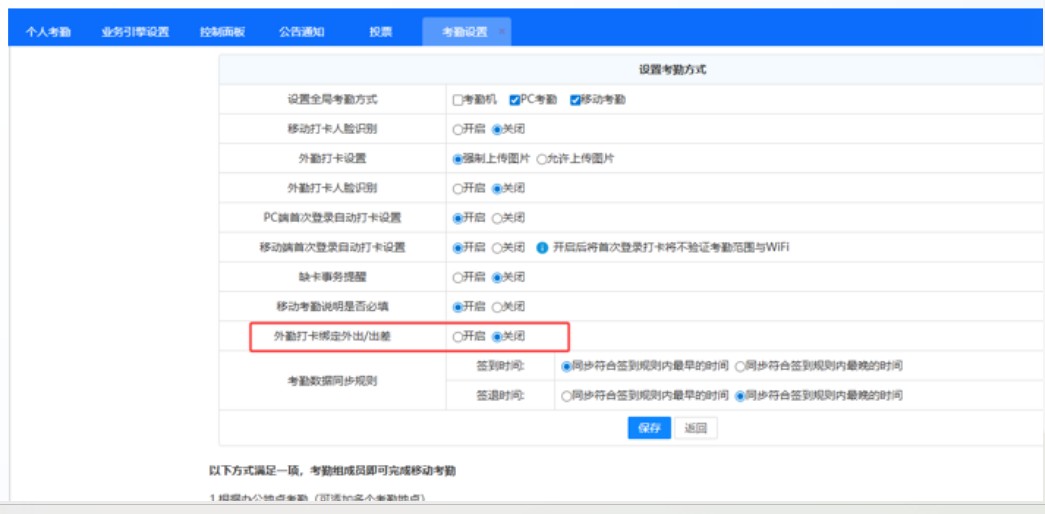
Task: Click the blue 保存 button
Action: click(x=649, y=428)
